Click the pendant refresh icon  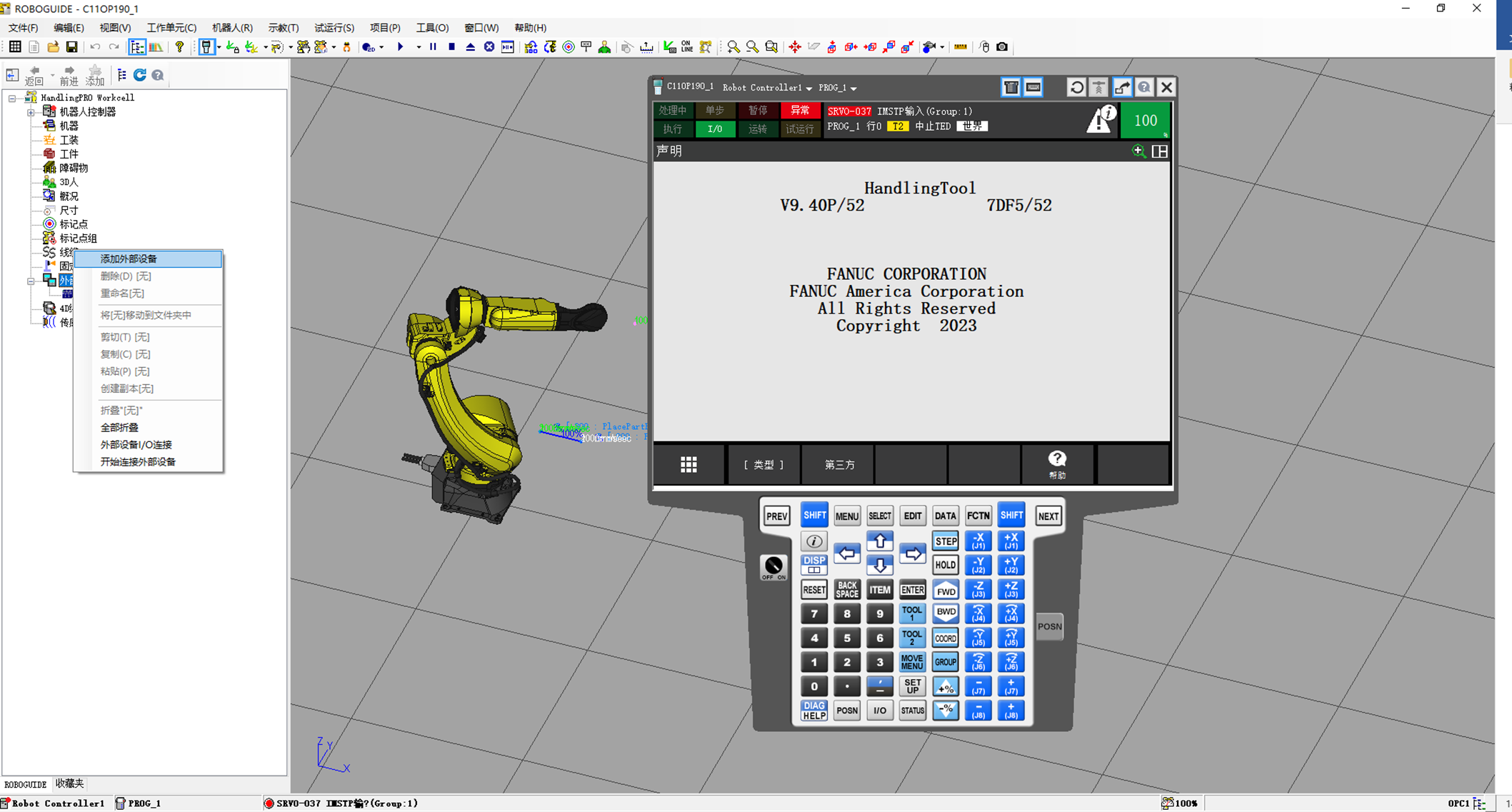pyautogui.click(x=1076, y=87)
